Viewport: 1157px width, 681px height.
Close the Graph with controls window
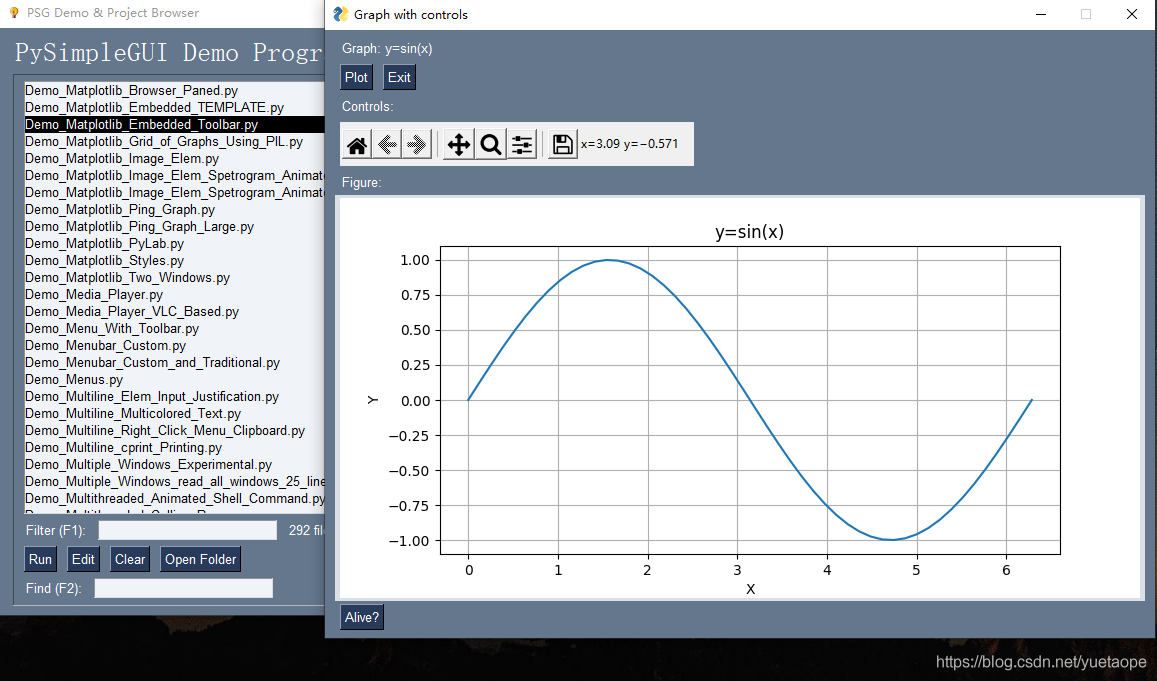click(1132, 15)
